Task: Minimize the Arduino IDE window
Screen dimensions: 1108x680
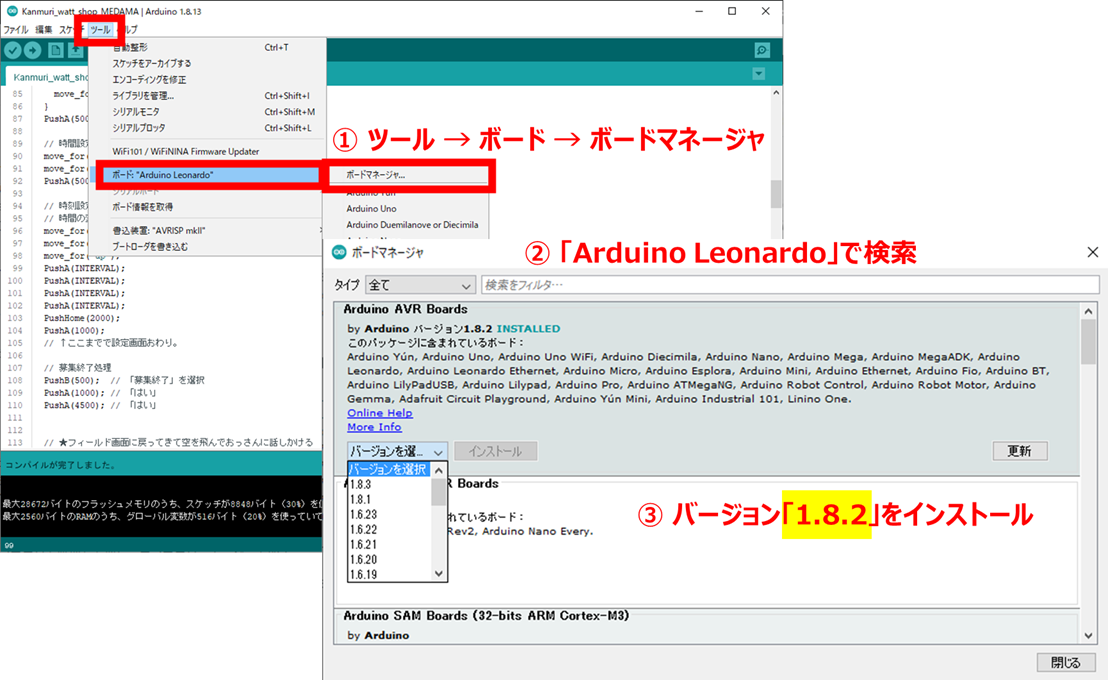Action: click(x=699, y=11)
